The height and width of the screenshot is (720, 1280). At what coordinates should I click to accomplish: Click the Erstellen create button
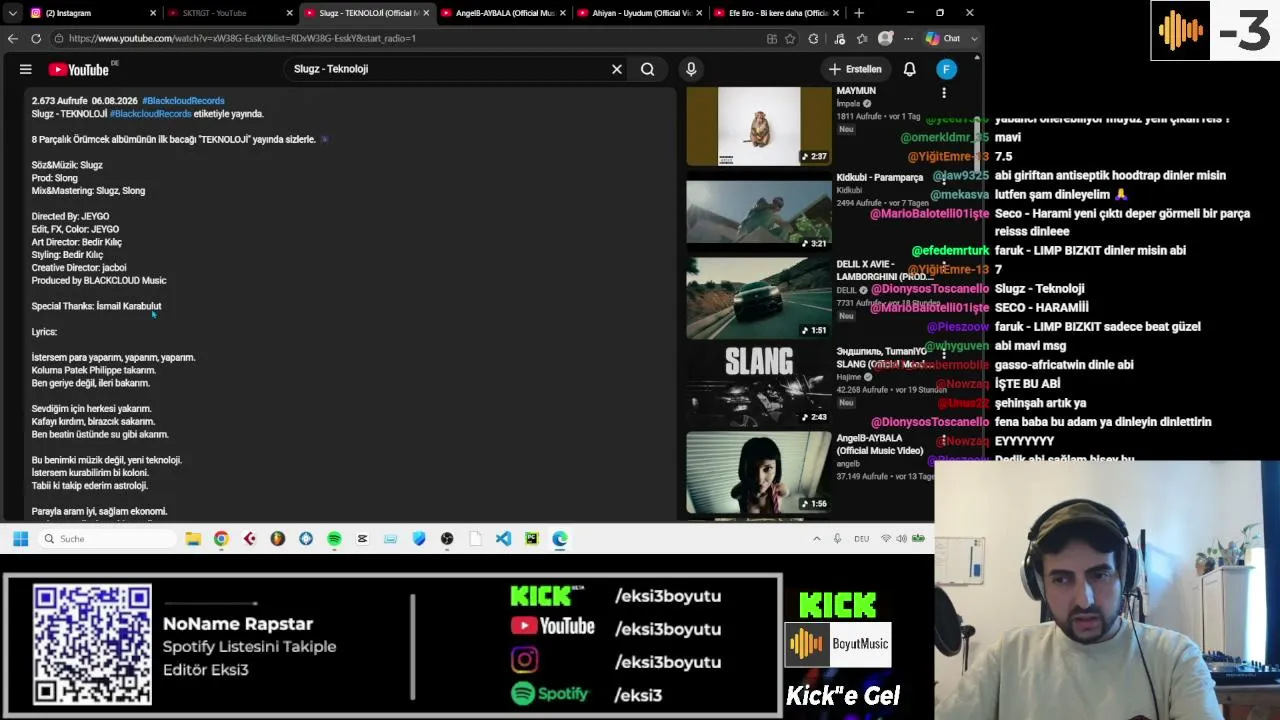tap(855, 69)
